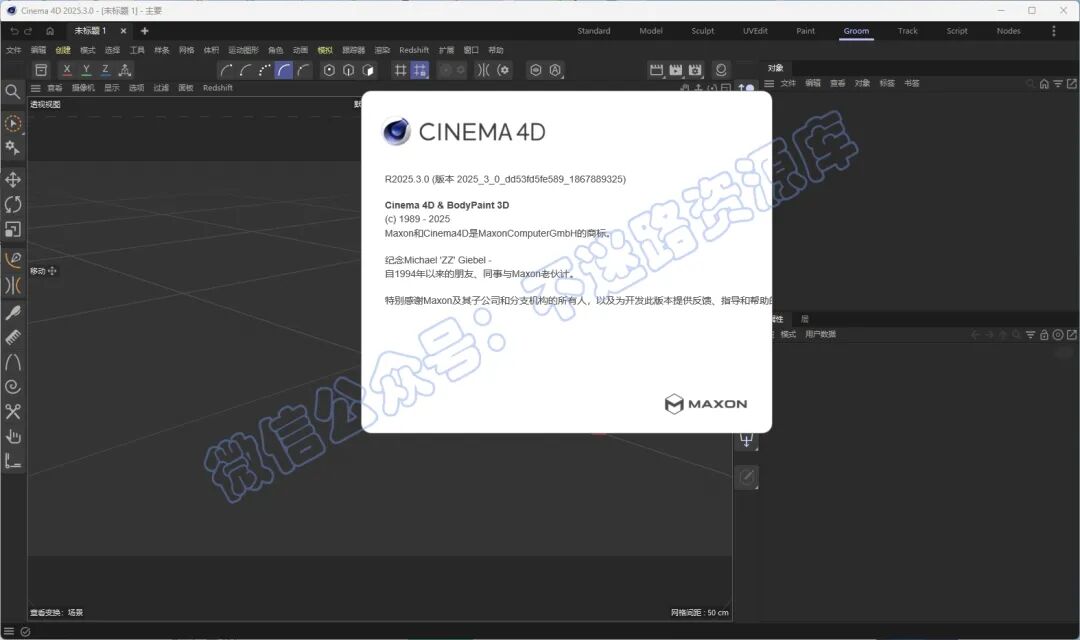Open the viewport 摄像机 menu
Screen dimensions: 1080x640
pyautogui.click(x=83, y=88)
